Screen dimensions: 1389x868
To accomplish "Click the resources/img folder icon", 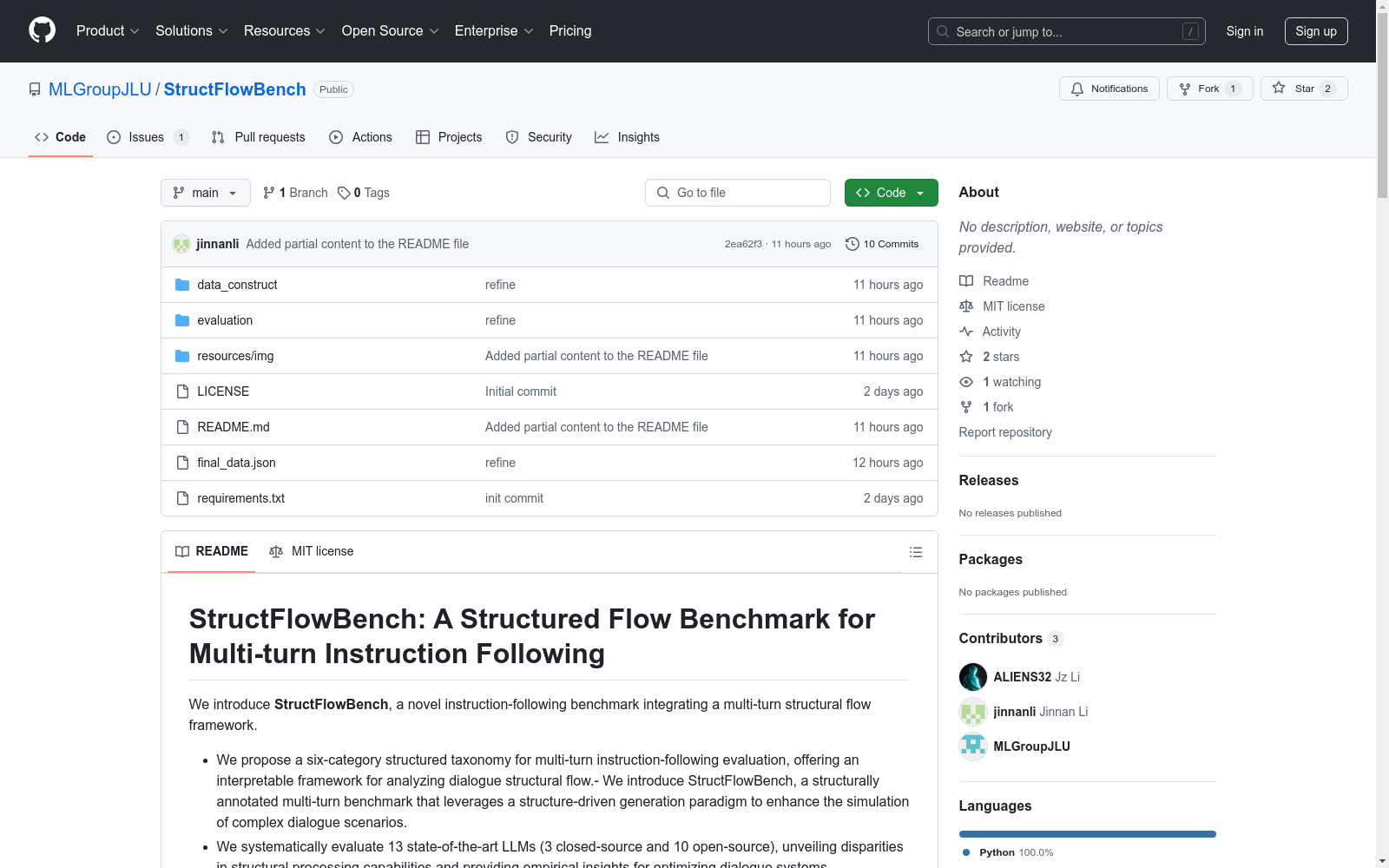I will coord(182,356).
